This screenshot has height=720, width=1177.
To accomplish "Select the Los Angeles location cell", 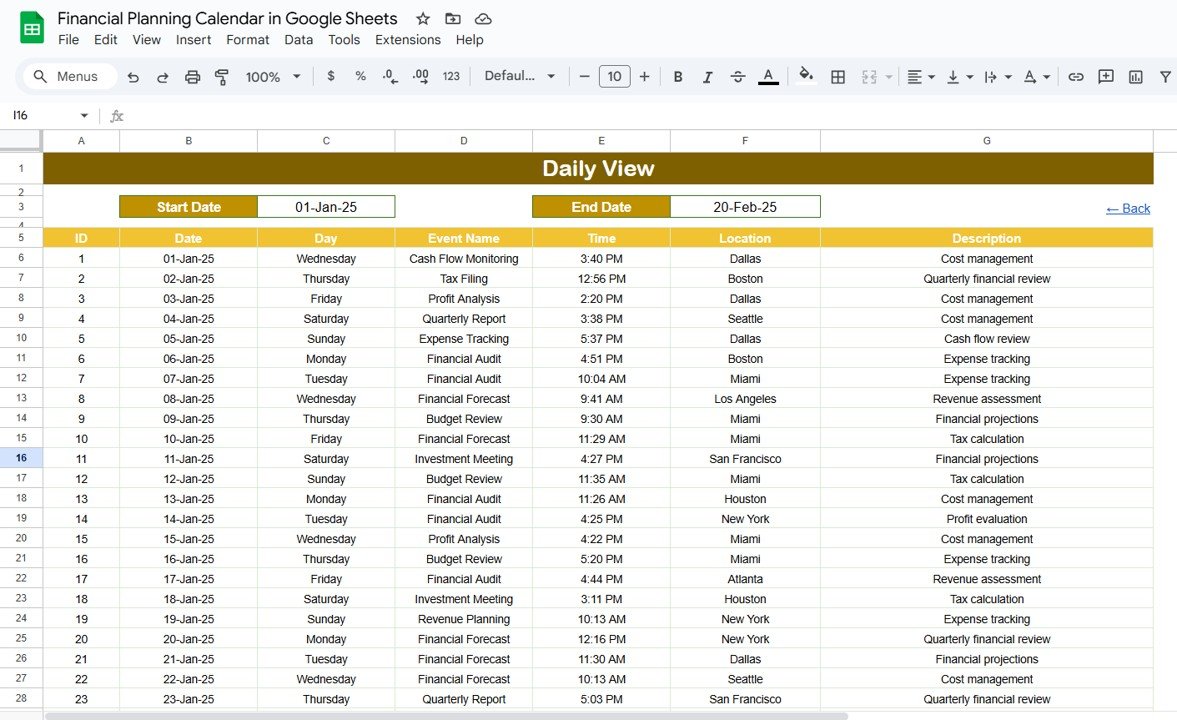I will click(745, 399).
